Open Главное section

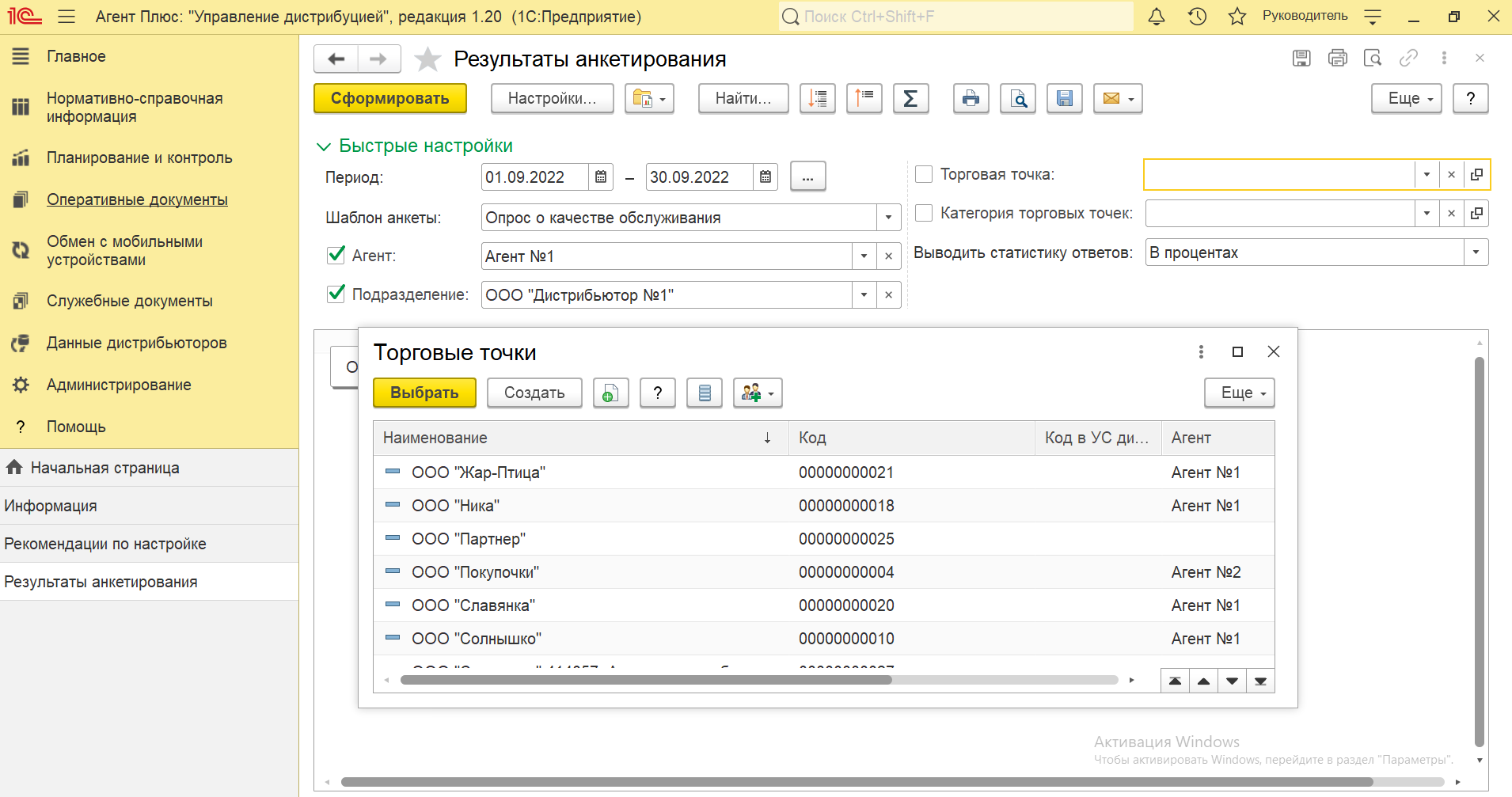[76, 56]
